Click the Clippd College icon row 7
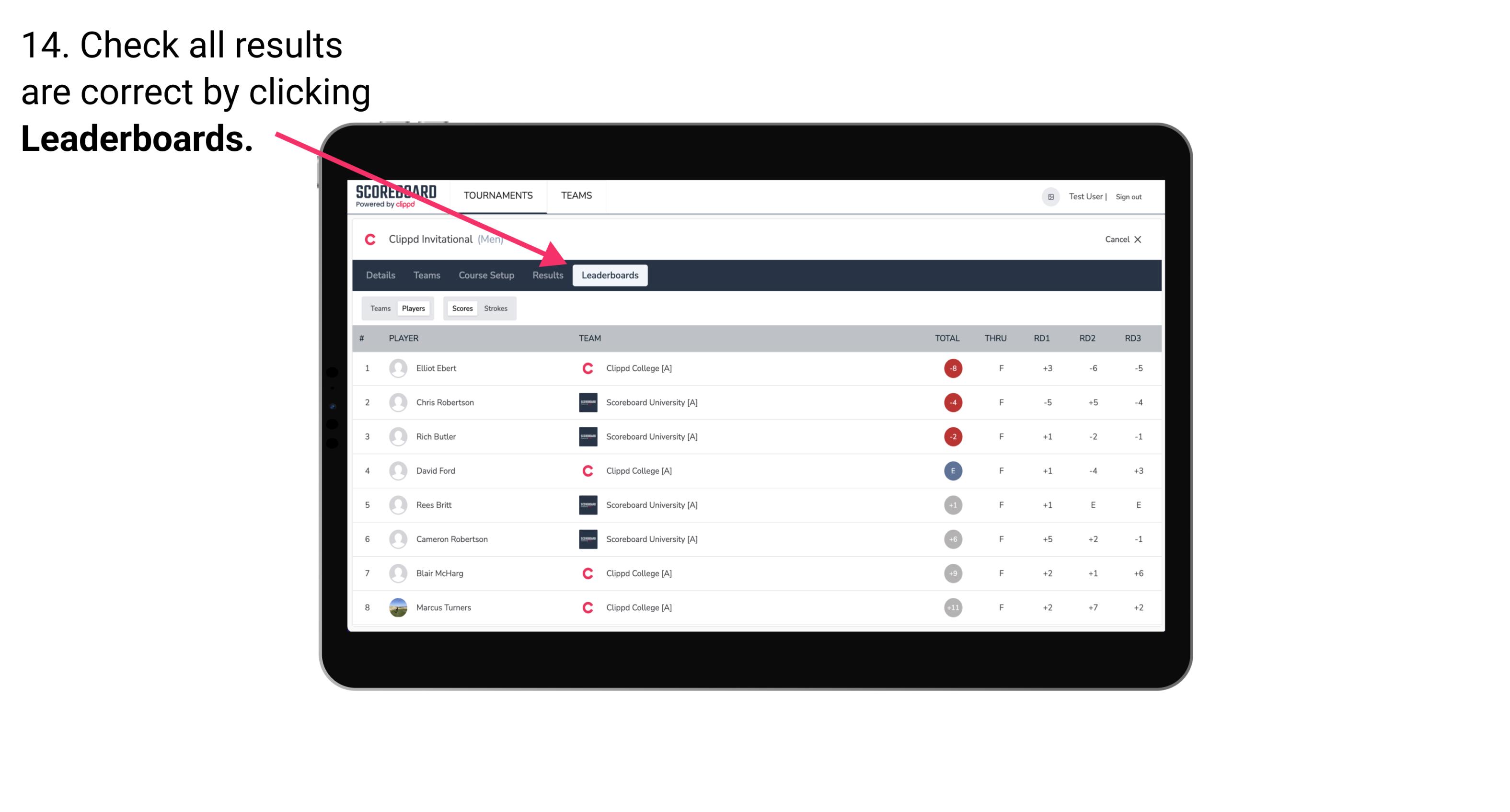This screenshot has width=1510, height=812. pos(586,573)
